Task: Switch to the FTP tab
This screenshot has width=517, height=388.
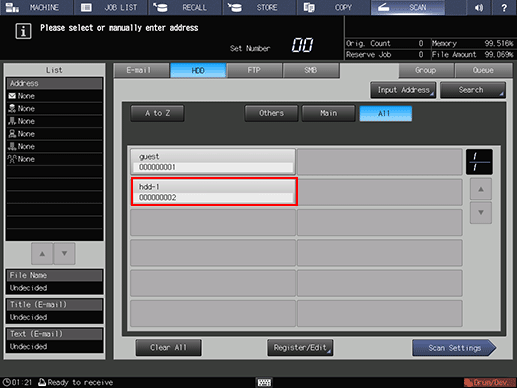Action: [254, 70]
